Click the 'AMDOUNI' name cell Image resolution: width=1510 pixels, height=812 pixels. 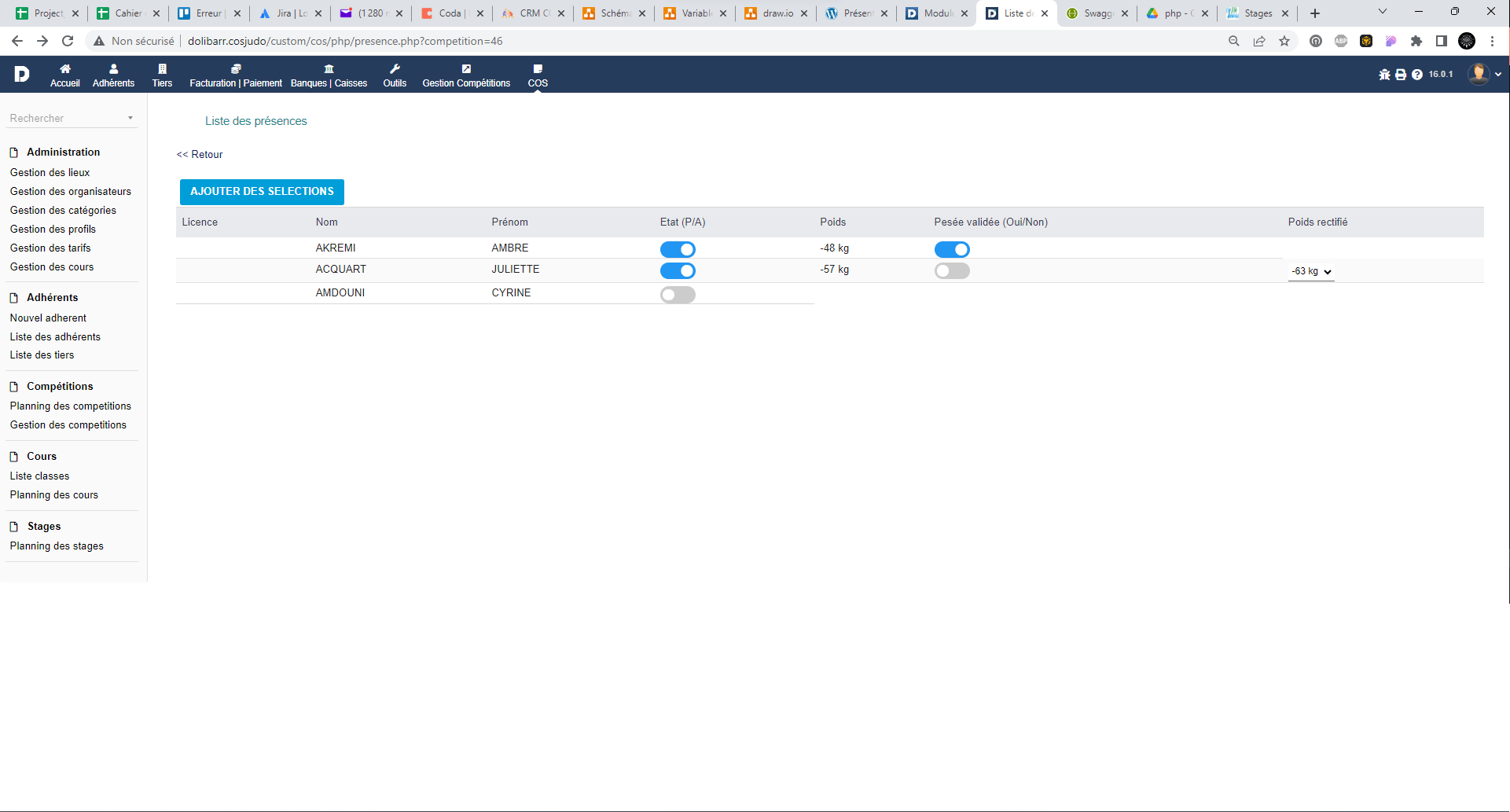(x=340, y=293)
